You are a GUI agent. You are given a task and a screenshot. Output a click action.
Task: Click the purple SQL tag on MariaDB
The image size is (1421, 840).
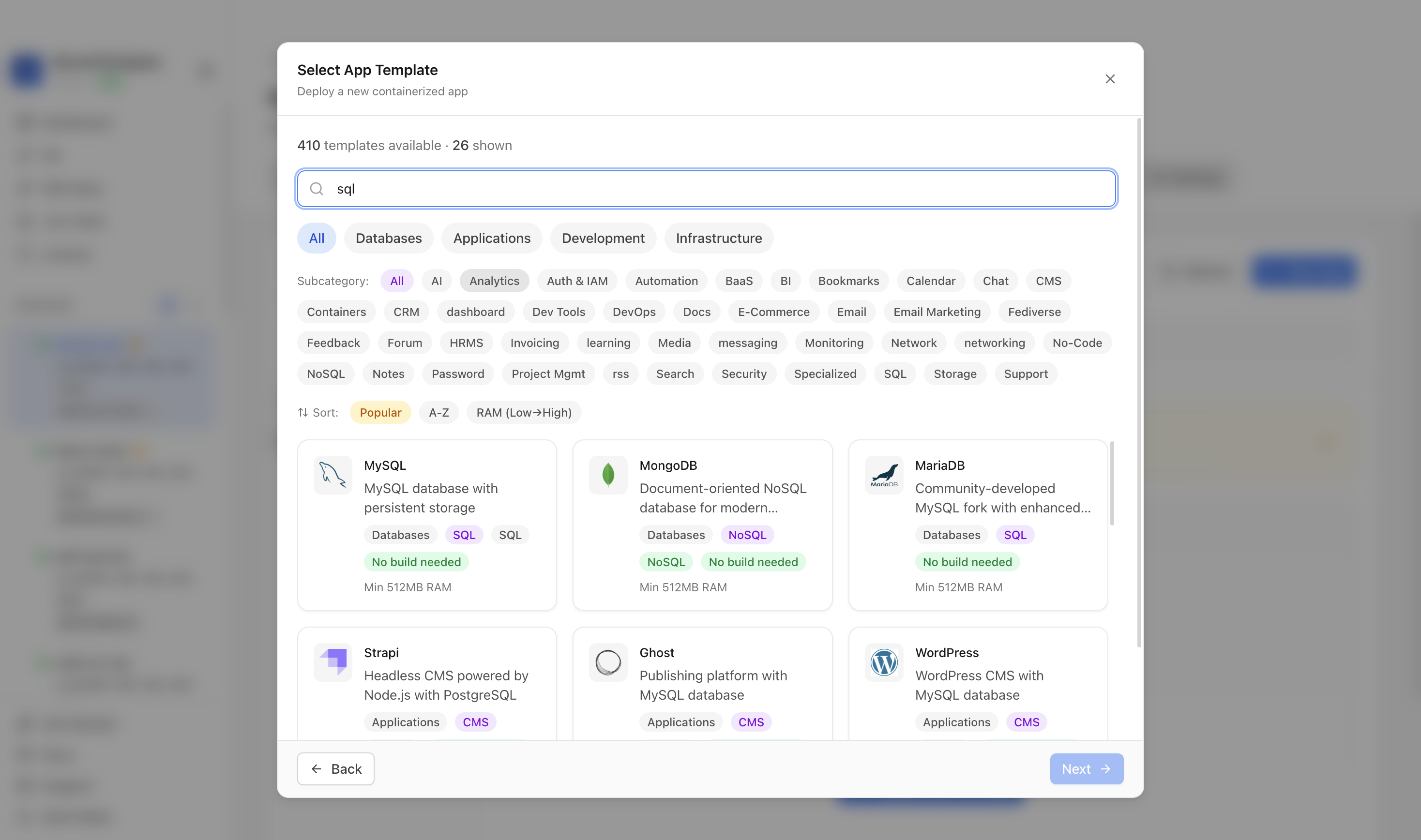coord(1014,535)
